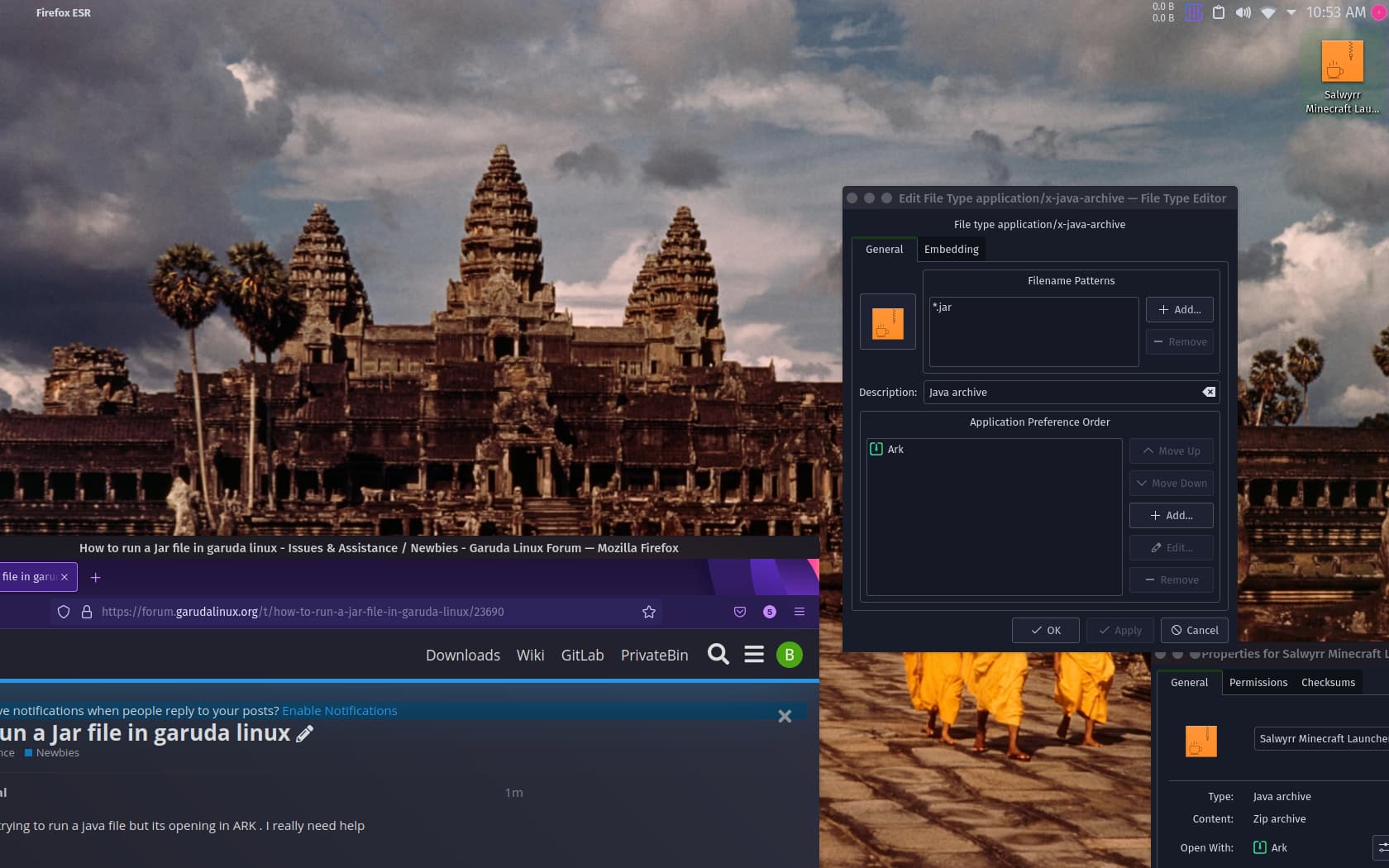The image size is (1389, 868).
Task: Click the Zip archive content value
Action: 1279,818
